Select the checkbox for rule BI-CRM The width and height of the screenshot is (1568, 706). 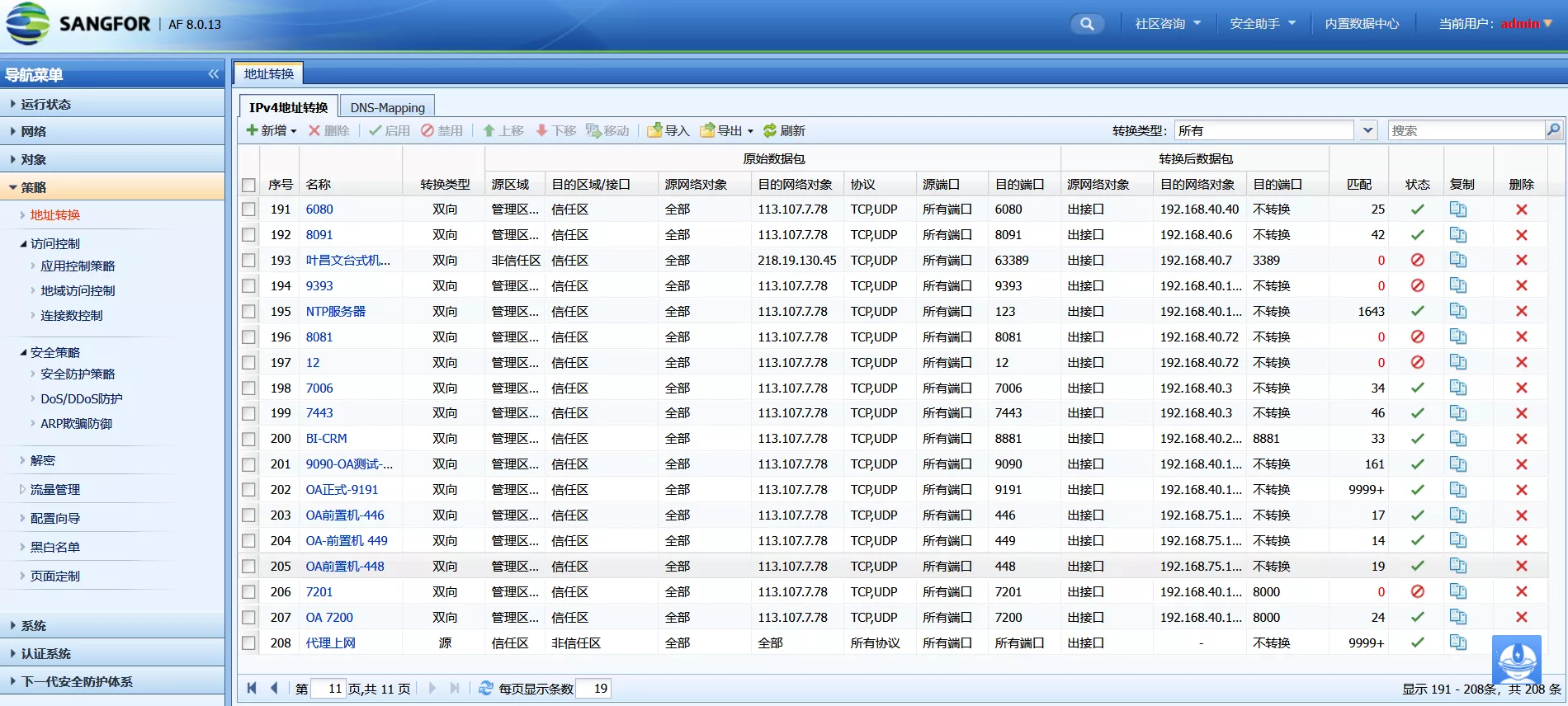248,439
